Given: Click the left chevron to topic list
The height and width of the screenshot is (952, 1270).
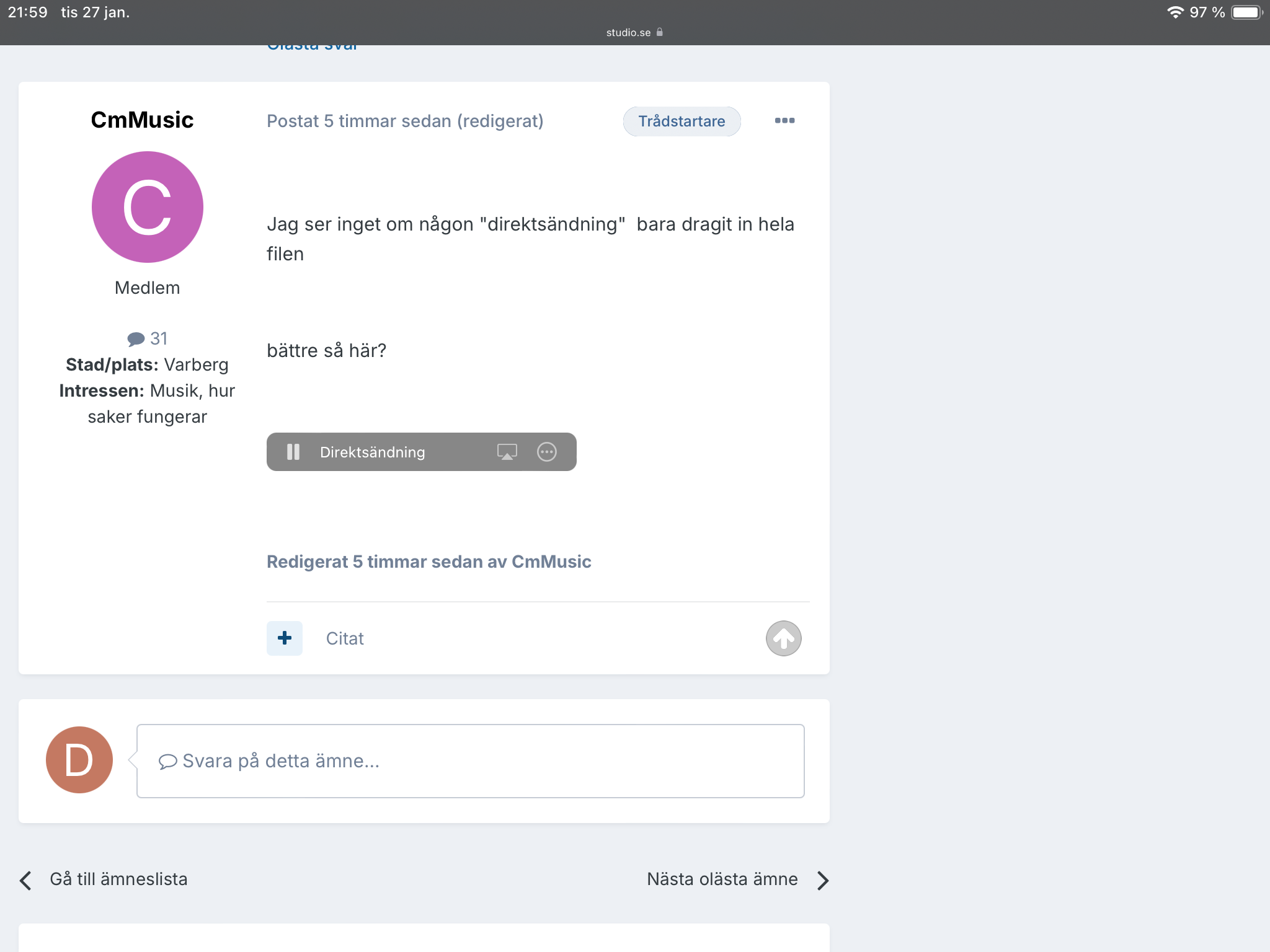Looking at the screenshot, I should pyautogui.click(x=26, y=880).
